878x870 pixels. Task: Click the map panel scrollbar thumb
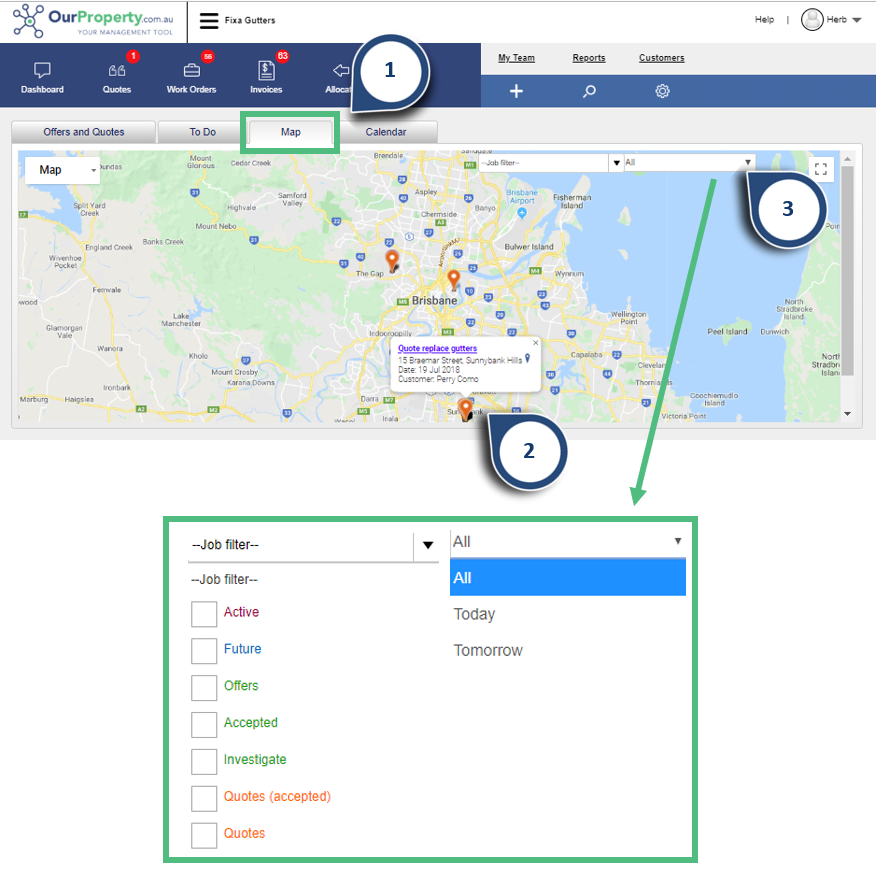(847, 271)
